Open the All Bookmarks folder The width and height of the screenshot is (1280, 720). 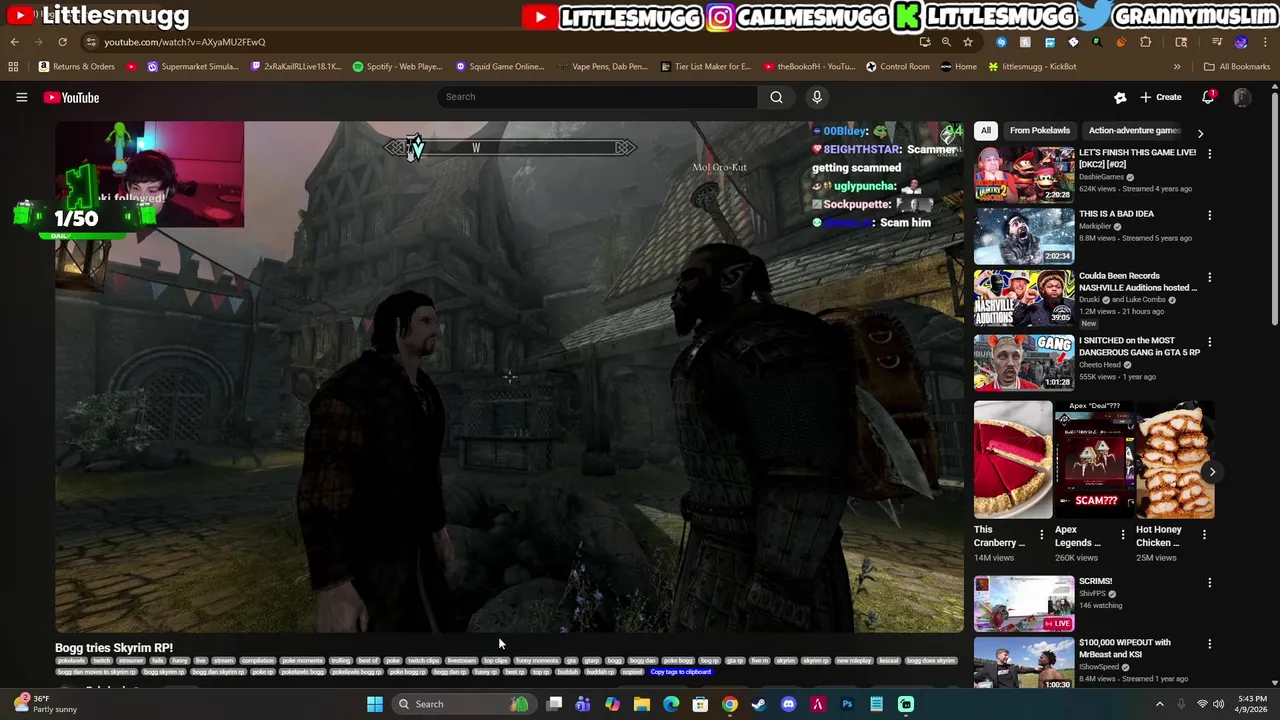click(x=1237, y=67)
